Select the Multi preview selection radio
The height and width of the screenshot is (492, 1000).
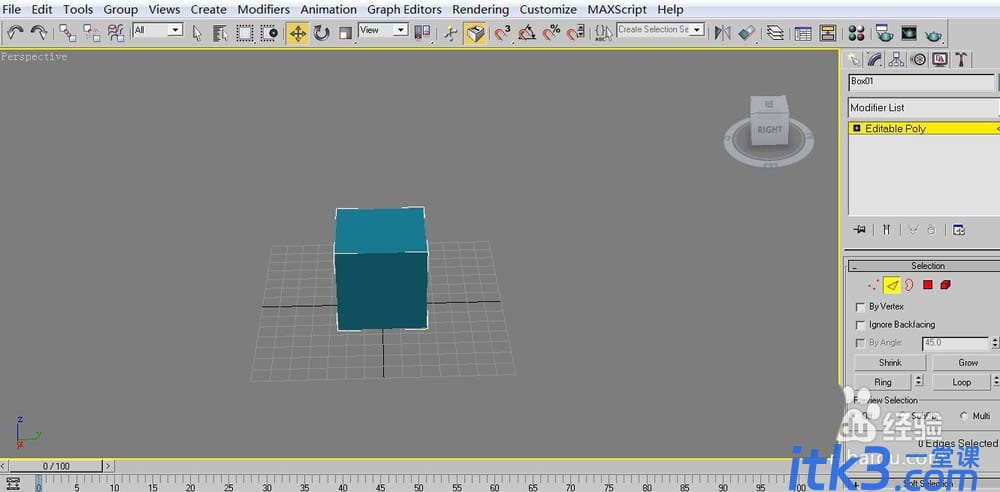[x=964, y=416]
